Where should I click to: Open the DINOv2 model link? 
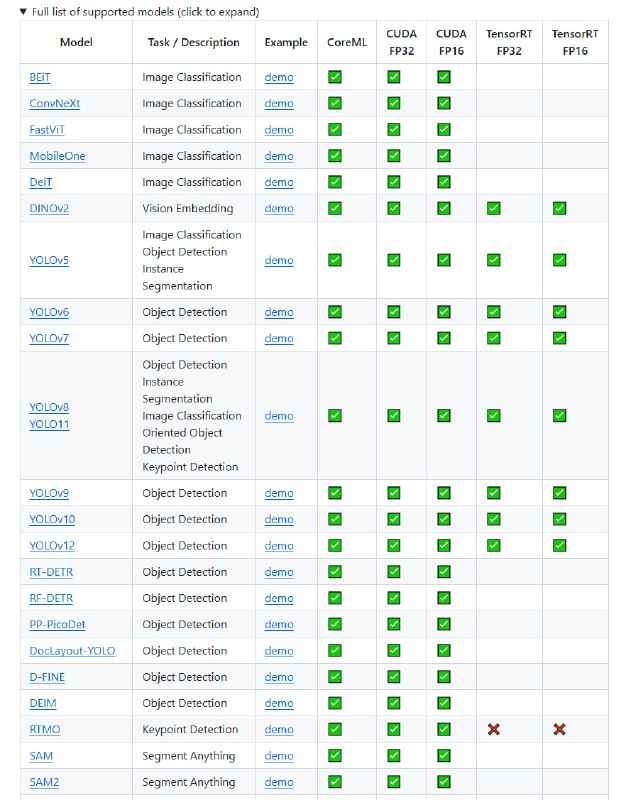pos(49,208)
